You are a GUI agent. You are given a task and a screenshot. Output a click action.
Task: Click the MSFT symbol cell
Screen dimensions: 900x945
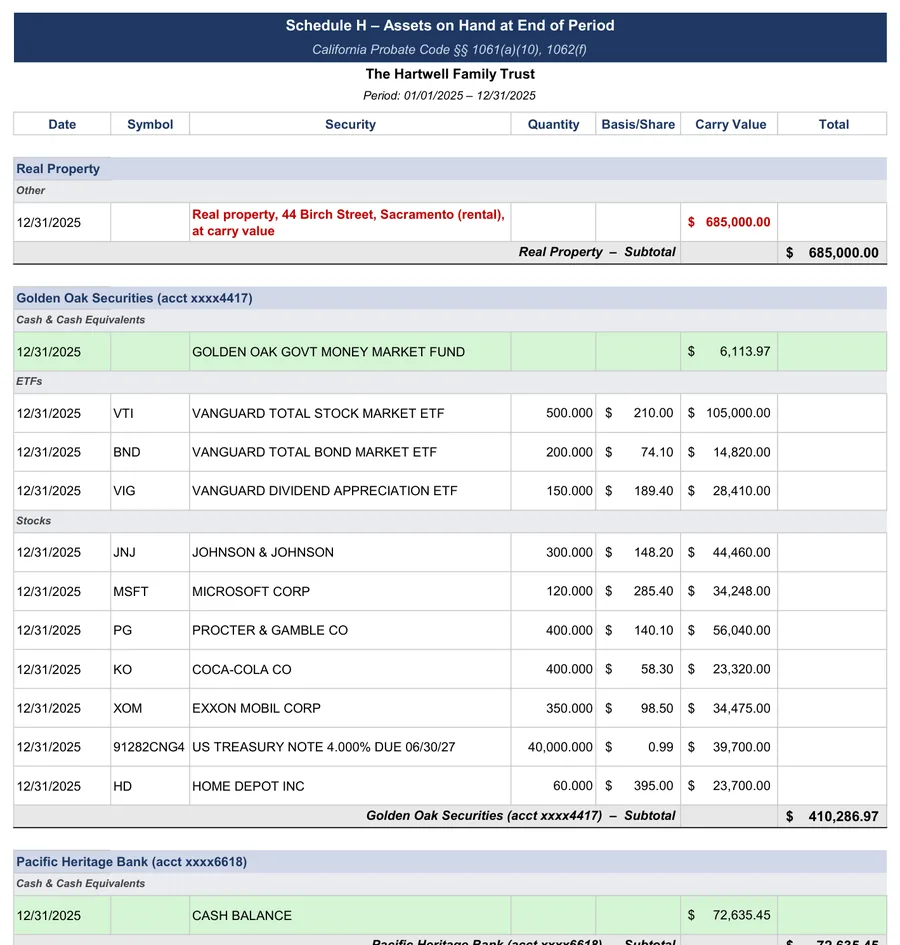tap(150, 591)
